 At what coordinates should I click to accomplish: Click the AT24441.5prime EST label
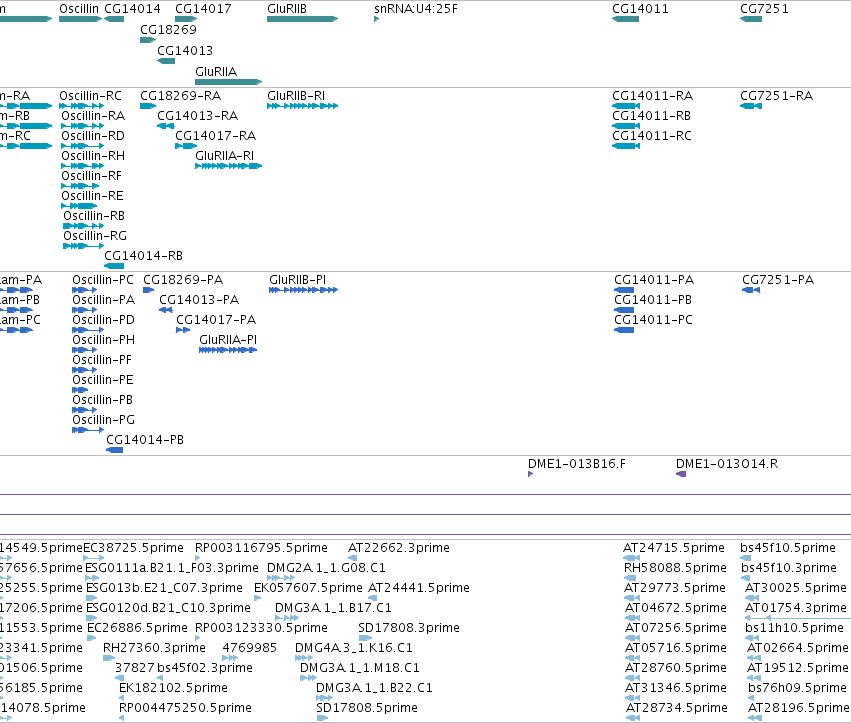419,588
